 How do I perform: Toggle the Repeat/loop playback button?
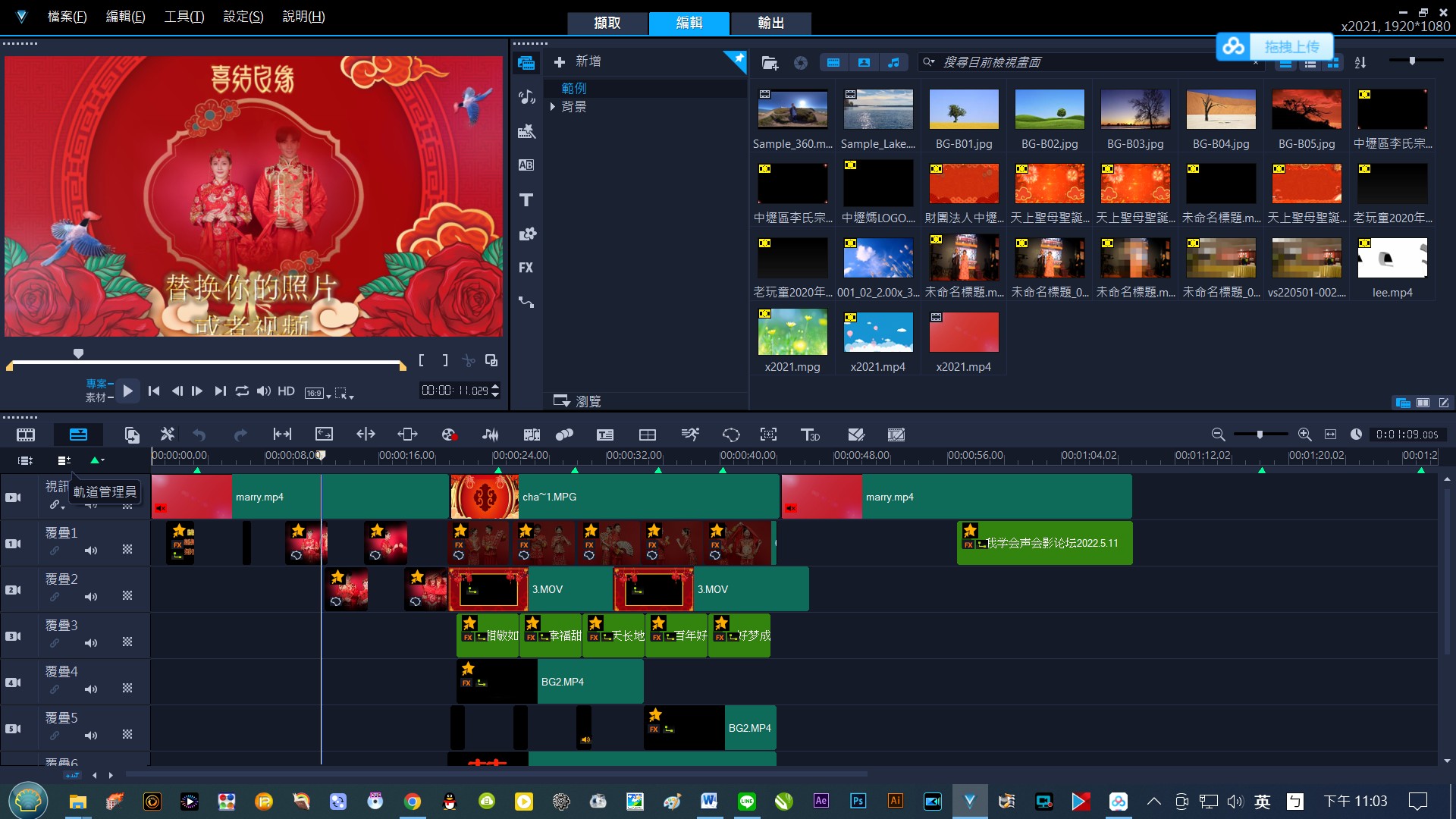[242, 391]
